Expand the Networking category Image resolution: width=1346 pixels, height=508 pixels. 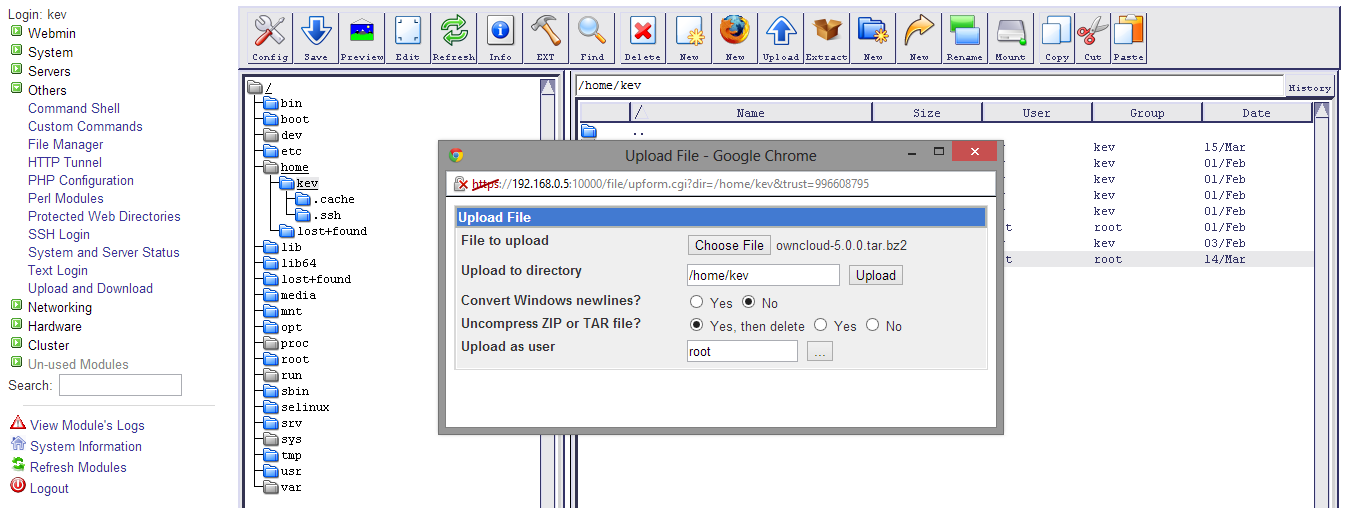16,307
